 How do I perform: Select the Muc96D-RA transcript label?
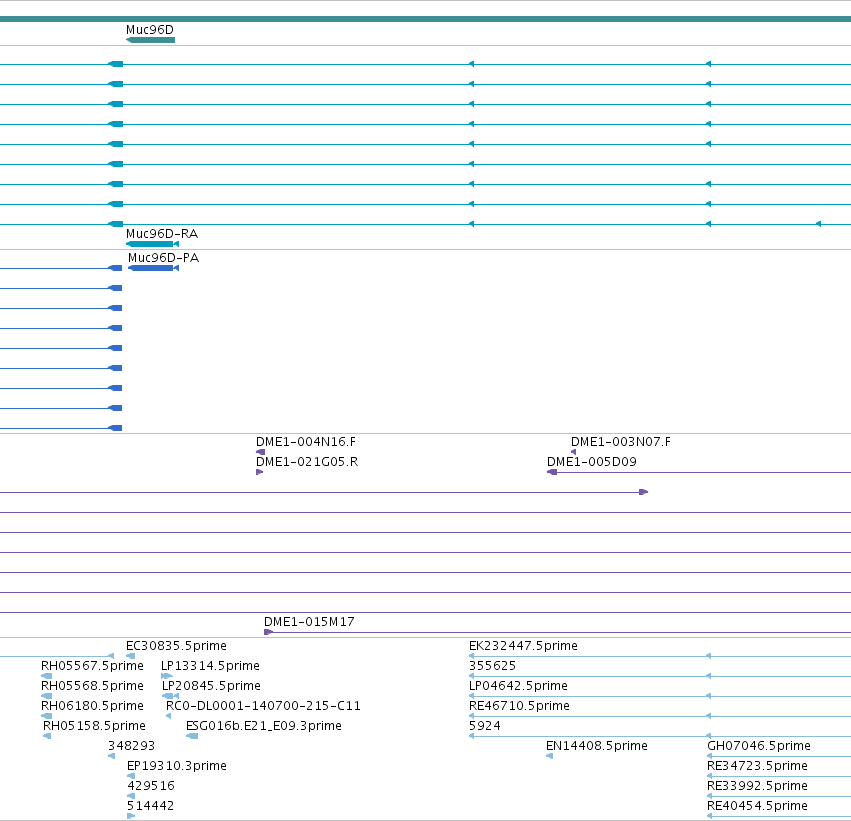[x=162, y=234]
